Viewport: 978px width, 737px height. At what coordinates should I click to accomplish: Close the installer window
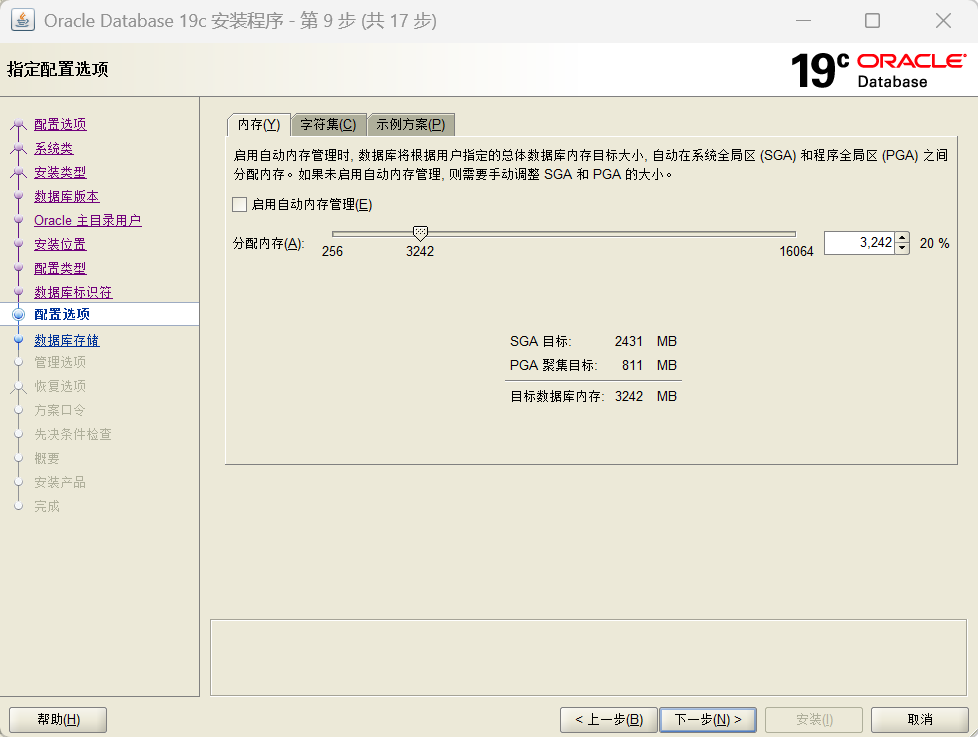[943, 21]
